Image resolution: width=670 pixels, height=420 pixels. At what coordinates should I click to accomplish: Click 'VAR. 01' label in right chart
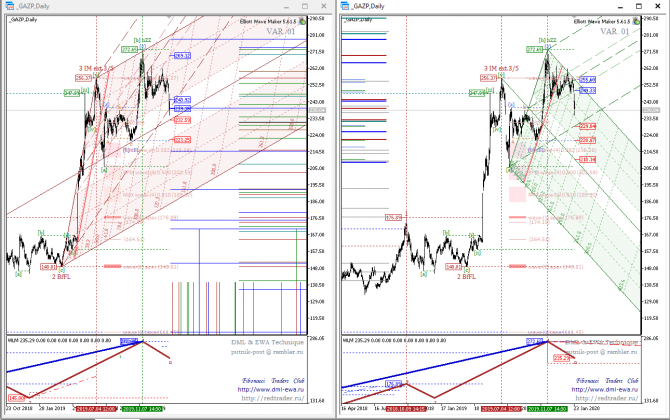coord(615,32)
